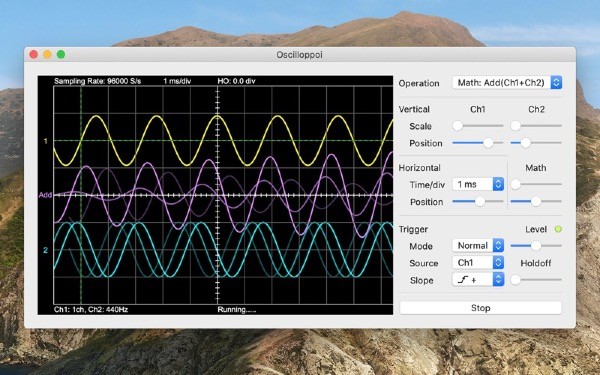Click the green trigger indicator light
This screenshot has width=600, height=375.
point(558,229)
